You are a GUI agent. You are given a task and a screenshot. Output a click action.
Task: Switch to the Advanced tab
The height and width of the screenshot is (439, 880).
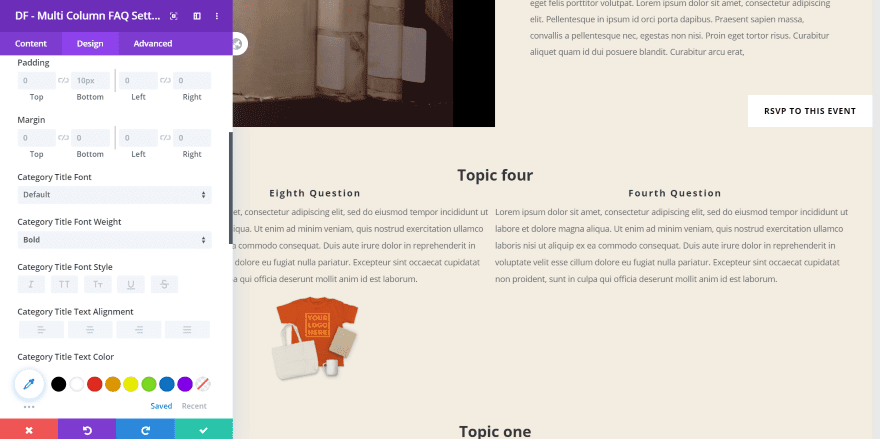coord(153,43)
